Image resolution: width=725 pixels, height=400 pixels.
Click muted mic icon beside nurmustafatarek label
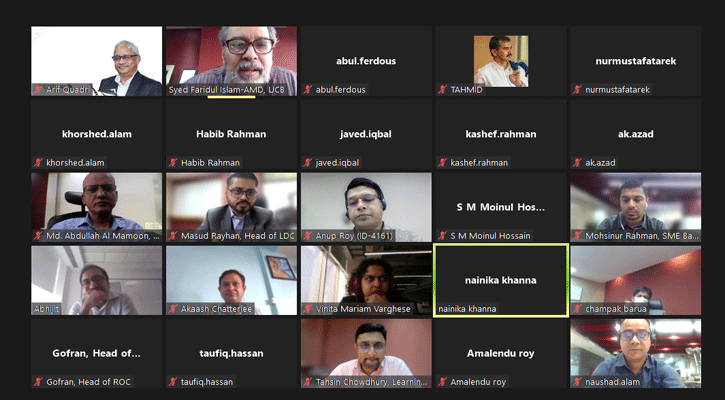coord(578,90)
